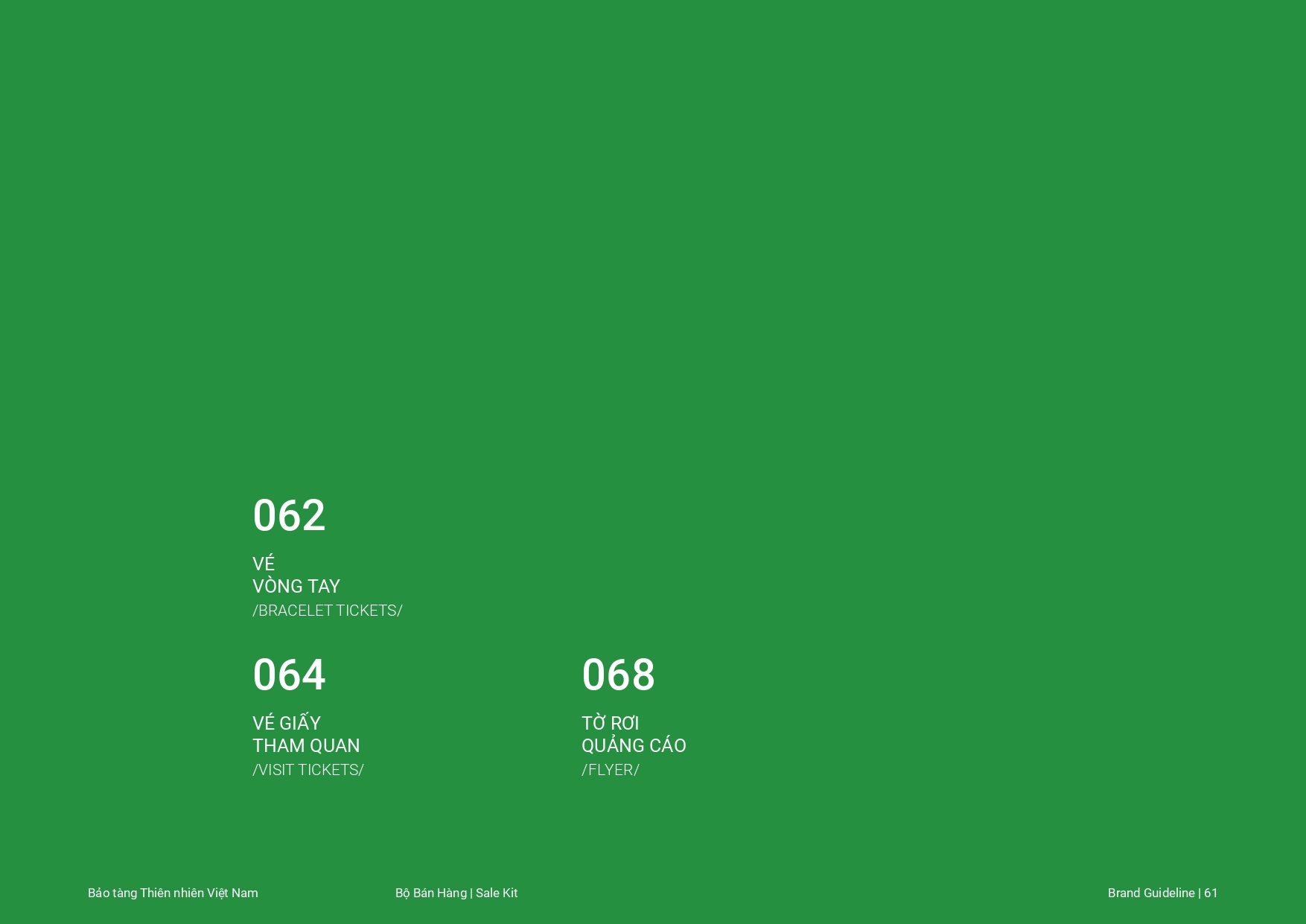The height and width of the screenshot is (924, 1306).
Task: Click footer text 'Bảo tàng Thiên nhiên Việt Nam'
Action: tap(173, 893)
